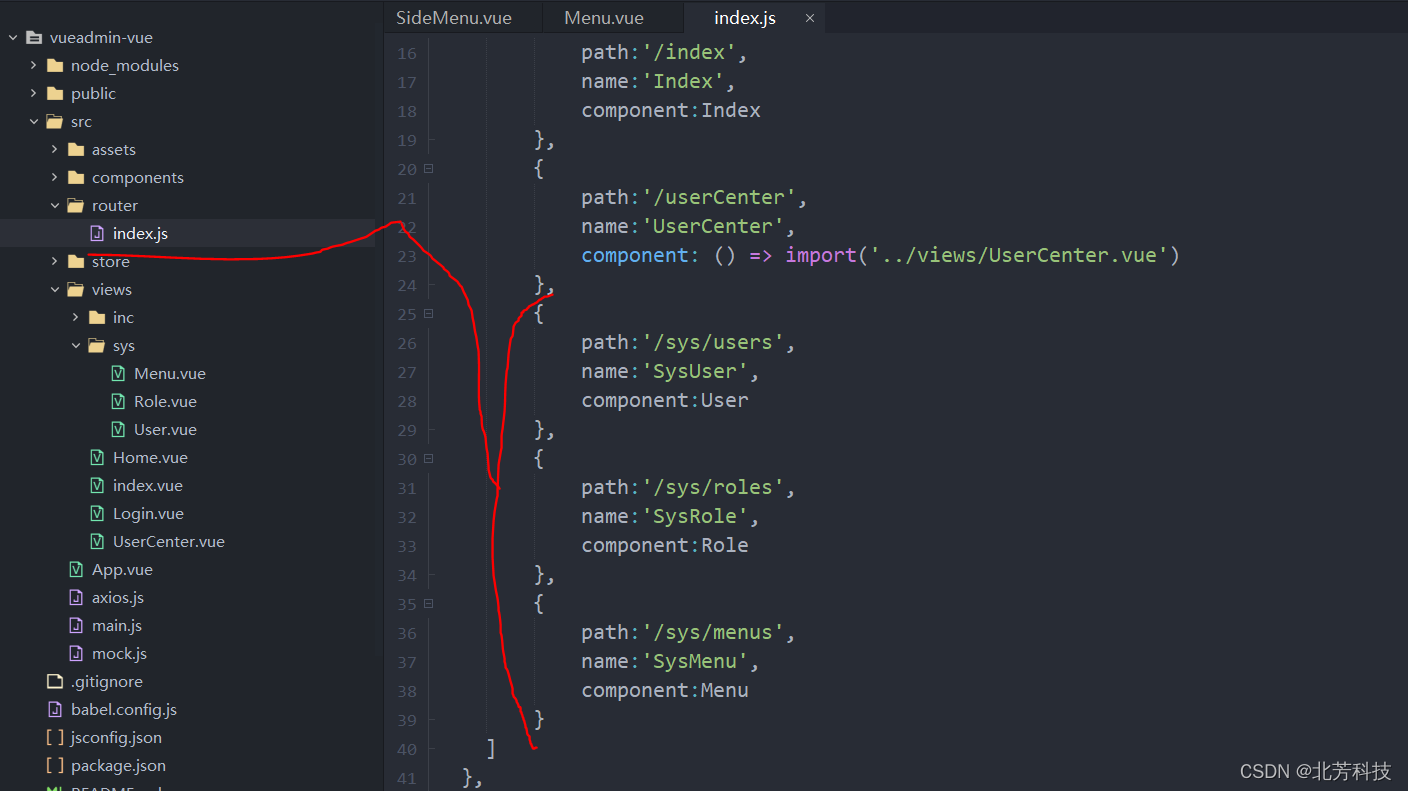Expand the public folder arrow

click(33, 94)
